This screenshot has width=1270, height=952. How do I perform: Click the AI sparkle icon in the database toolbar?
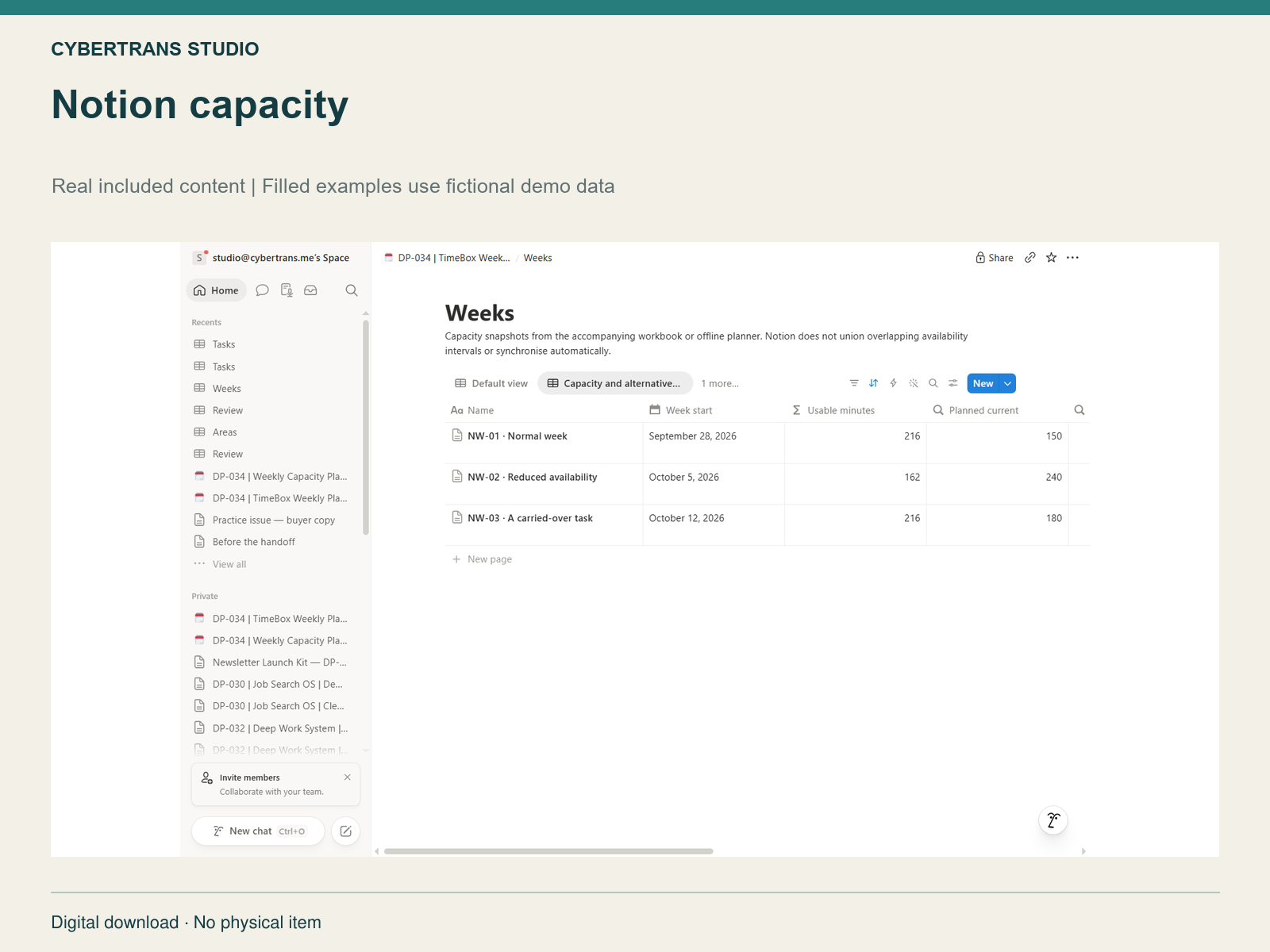click(x=914, y=383)
